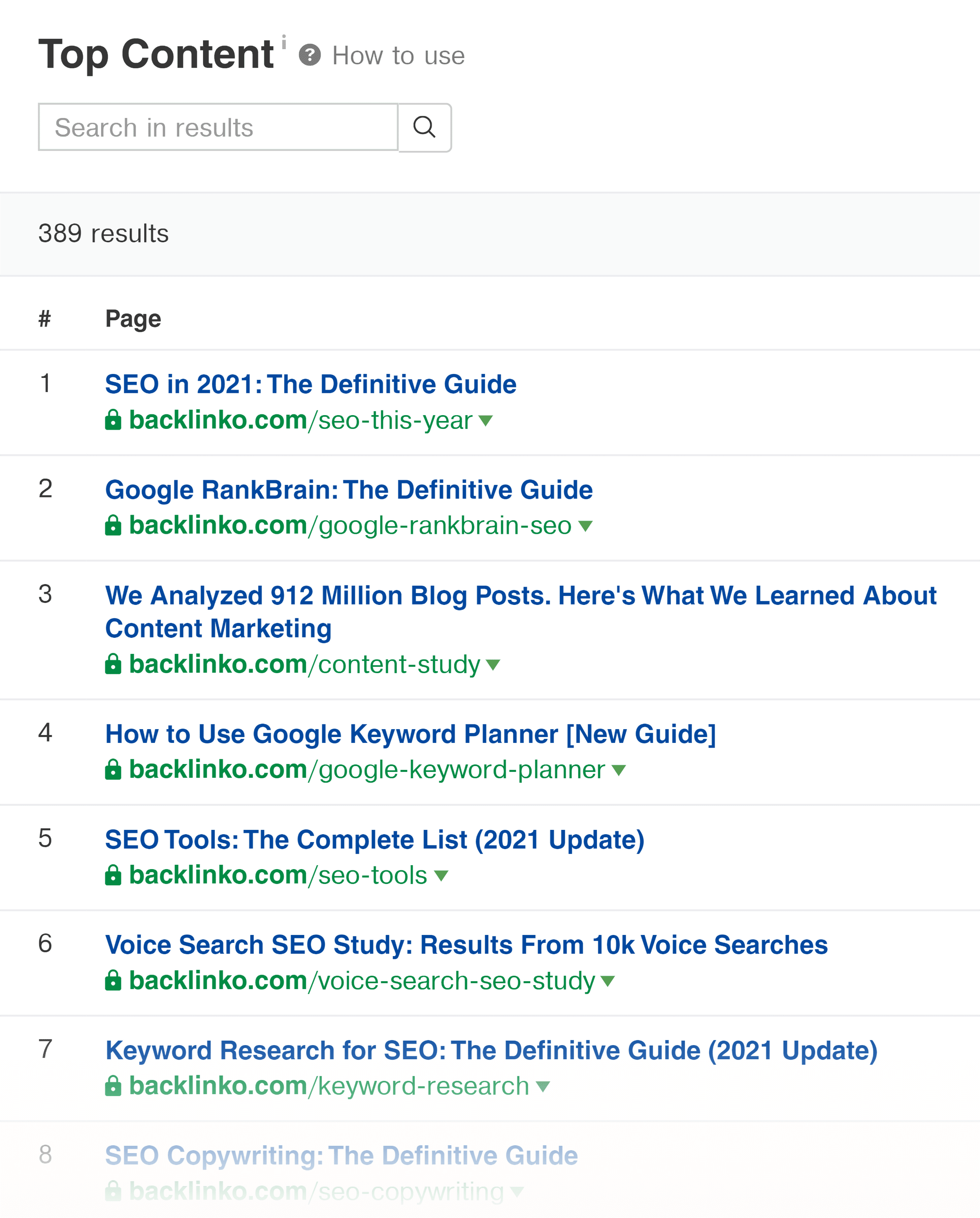Expand dropdown arrow after content-study URL
Image resolution: width=980 pixels, height=1218 pixels.
pos(492,665)
